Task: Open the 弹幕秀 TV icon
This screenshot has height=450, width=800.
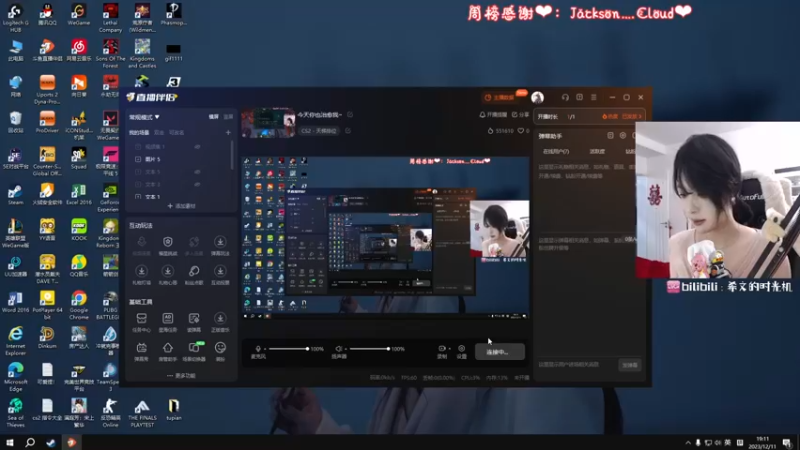Action: pos(141,348)
